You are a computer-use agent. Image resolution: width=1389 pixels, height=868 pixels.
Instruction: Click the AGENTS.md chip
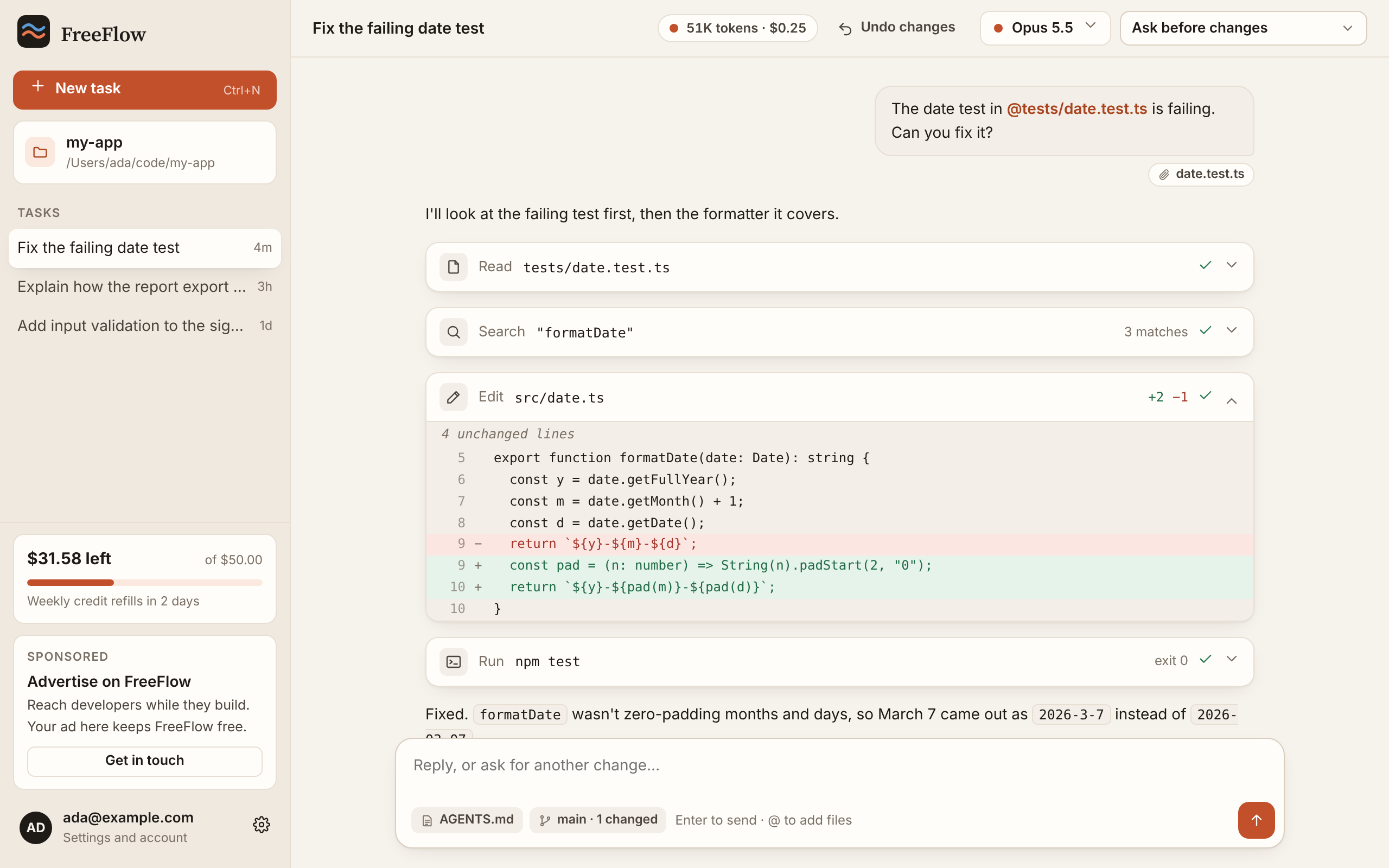click(x=467, y=820)
